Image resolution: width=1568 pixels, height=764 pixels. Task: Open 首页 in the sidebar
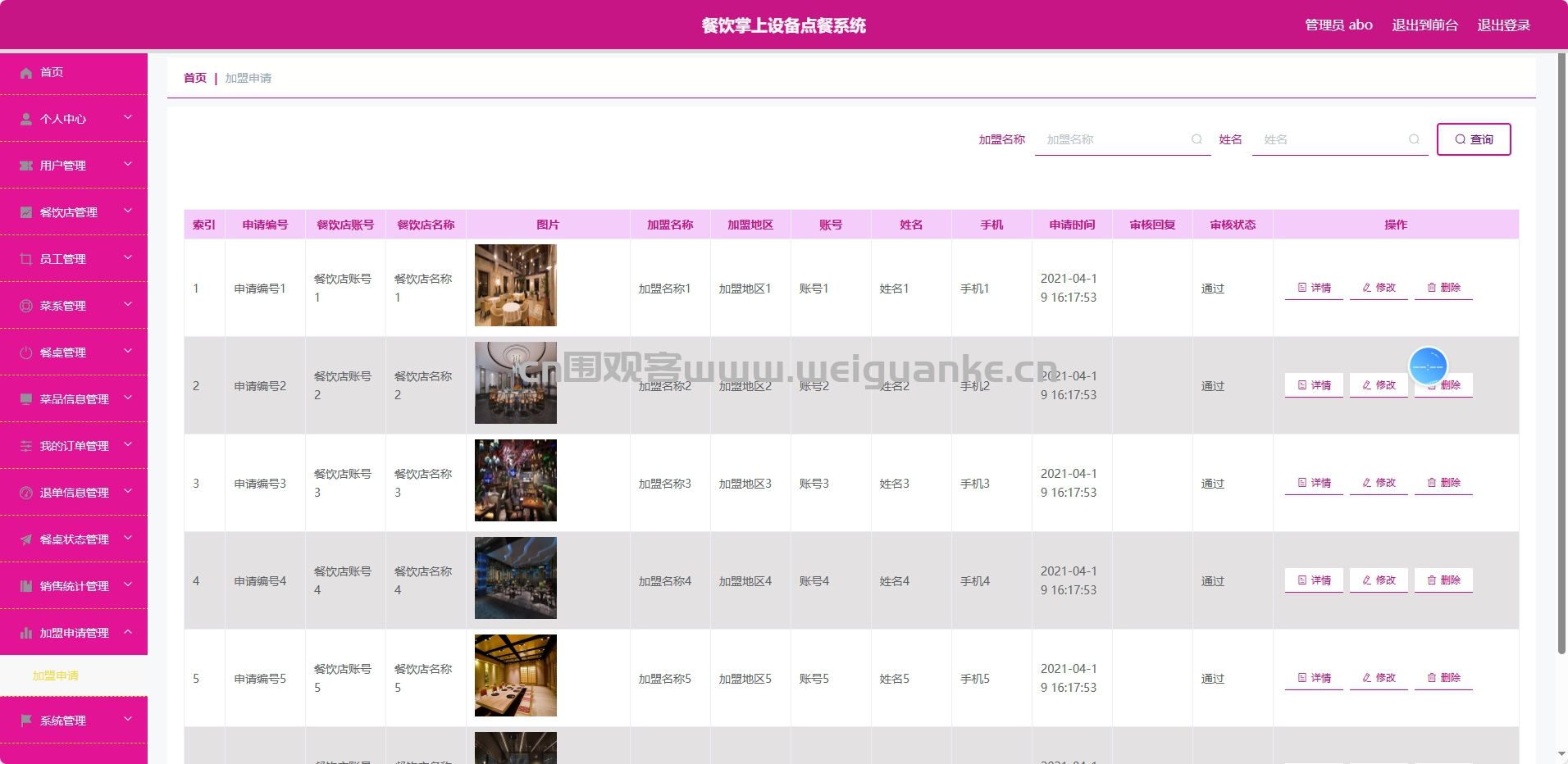tap(74, 73)
